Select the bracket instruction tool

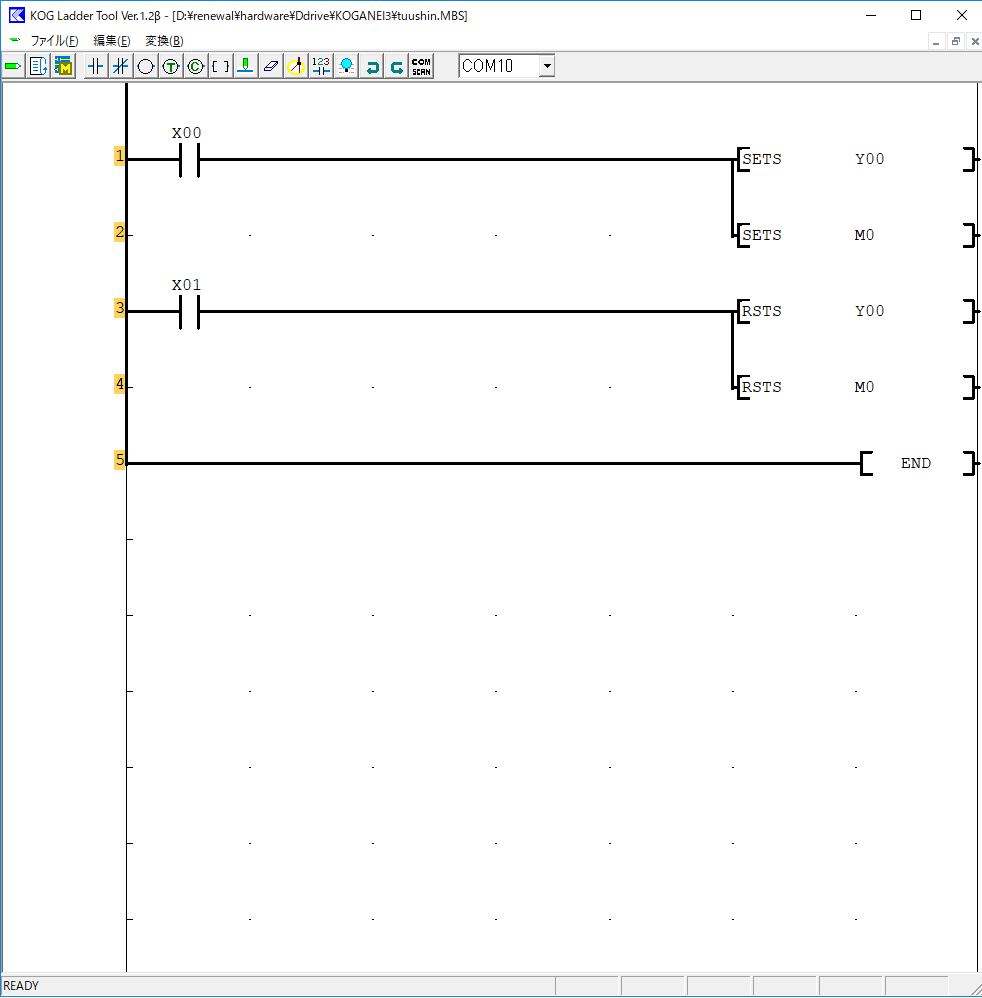click(x=220, y=67)
